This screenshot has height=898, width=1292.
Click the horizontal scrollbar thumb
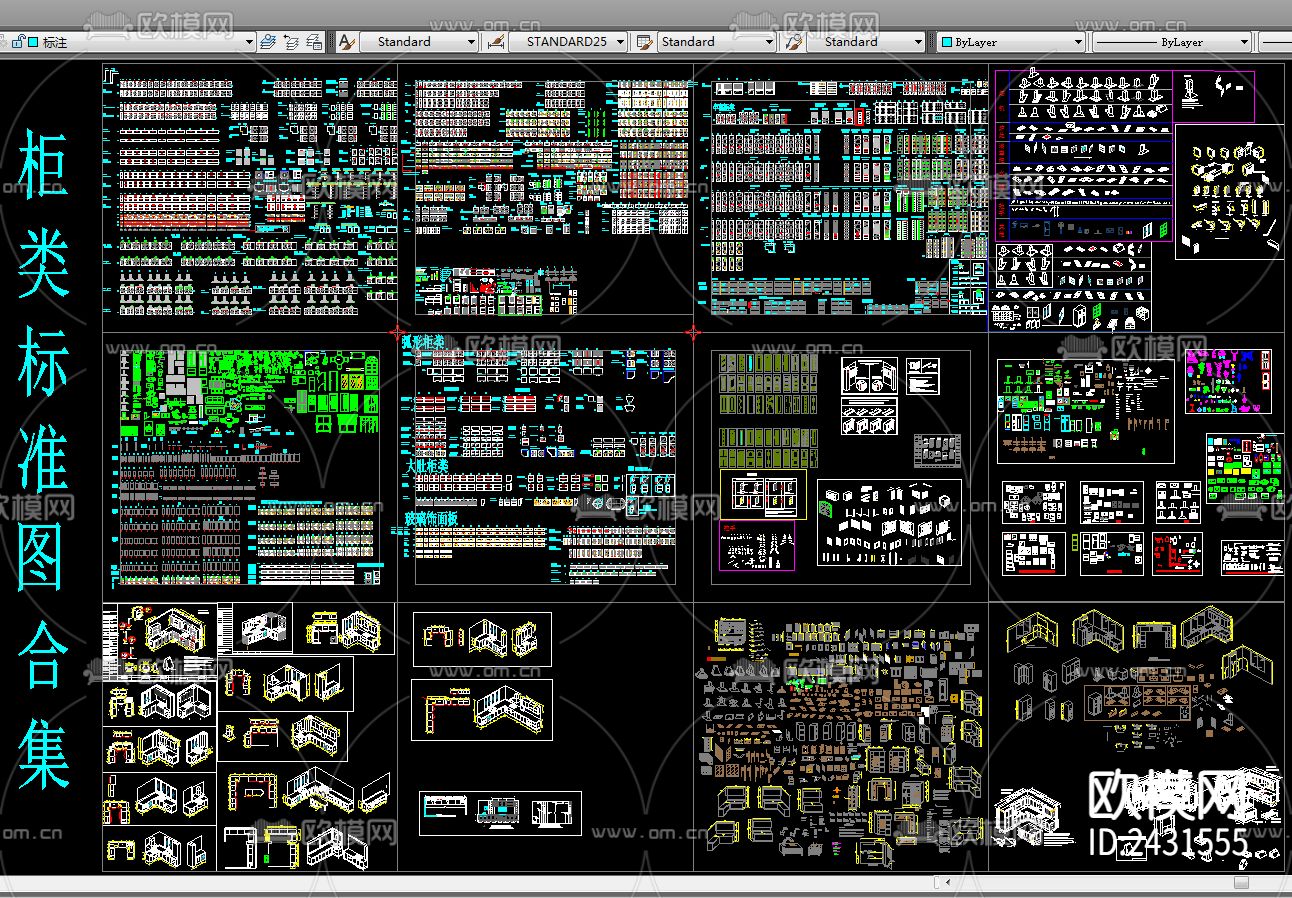point(1241,882)
